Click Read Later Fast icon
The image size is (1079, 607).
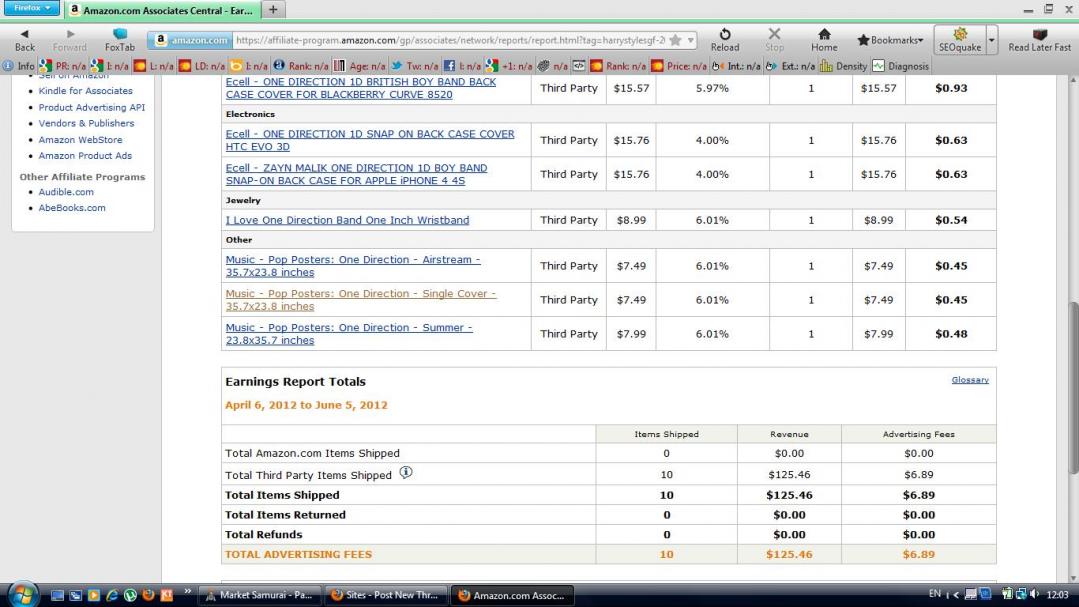(x=1040, y=40)
